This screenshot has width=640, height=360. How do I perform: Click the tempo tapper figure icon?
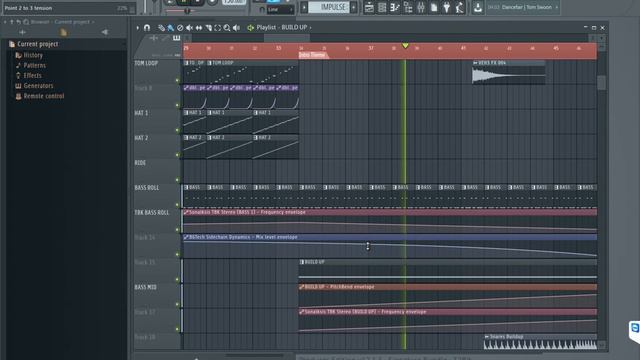(460, 7)
